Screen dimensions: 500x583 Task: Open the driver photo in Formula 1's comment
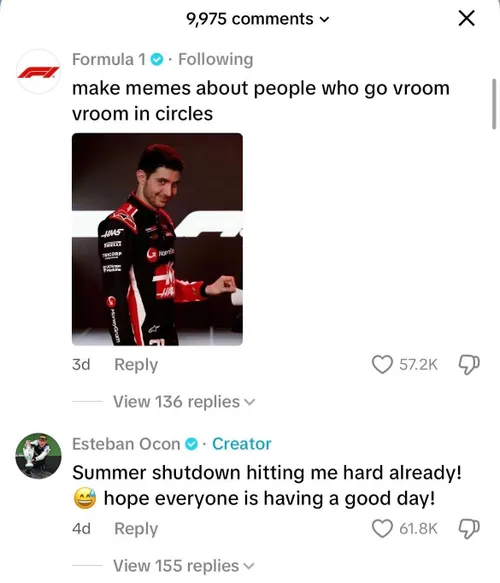157,239
